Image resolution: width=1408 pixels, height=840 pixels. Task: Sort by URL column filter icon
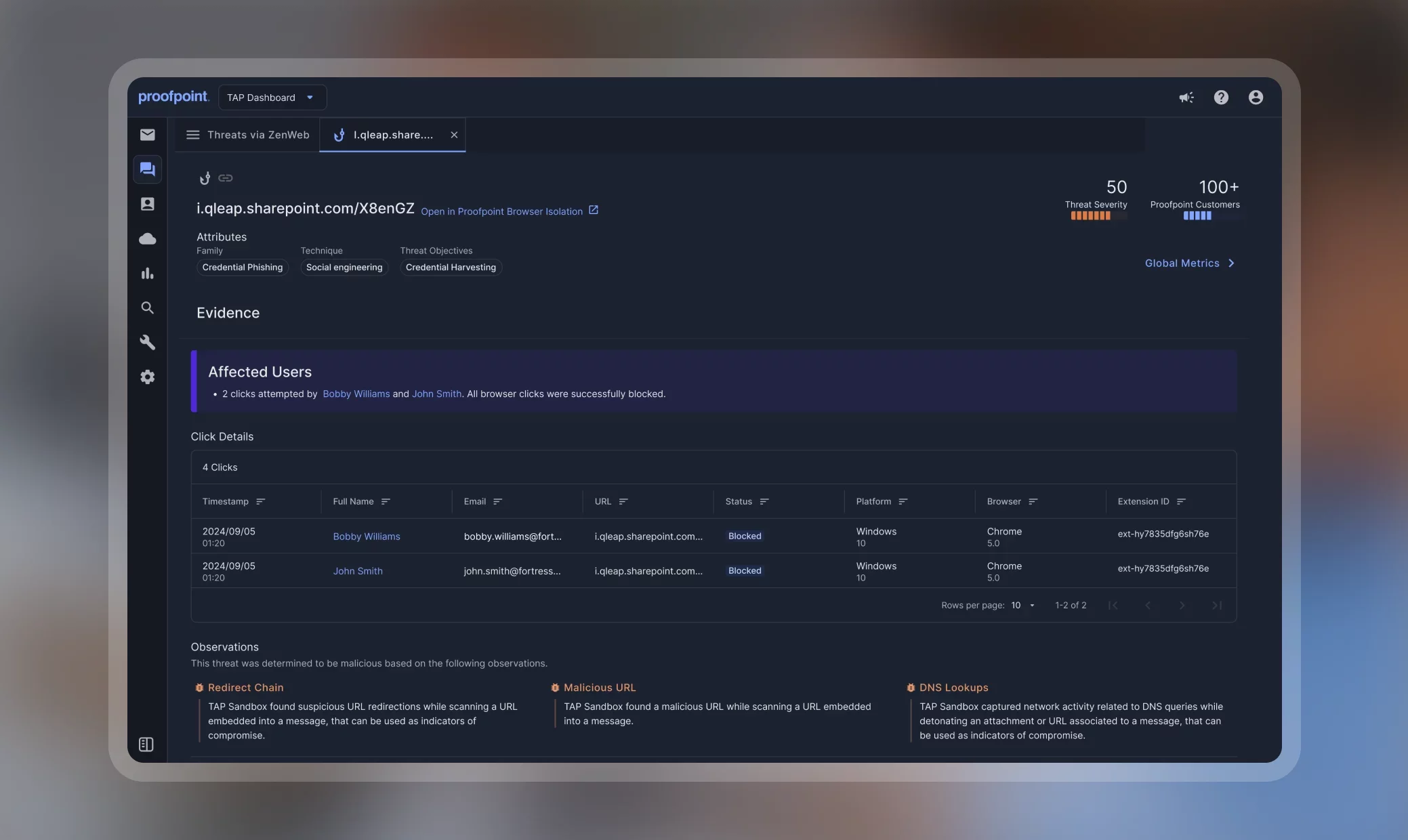(x=623, y=502)
